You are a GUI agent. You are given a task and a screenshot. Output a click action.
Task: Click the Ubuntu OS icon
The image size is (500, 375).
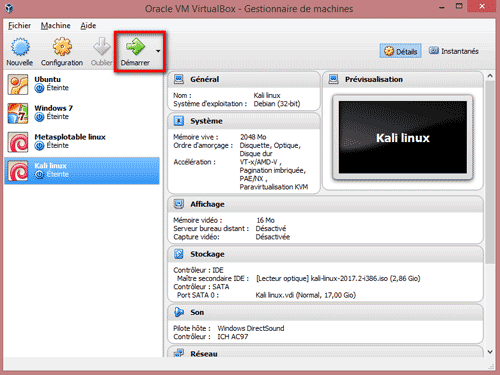tap(18, 85)
